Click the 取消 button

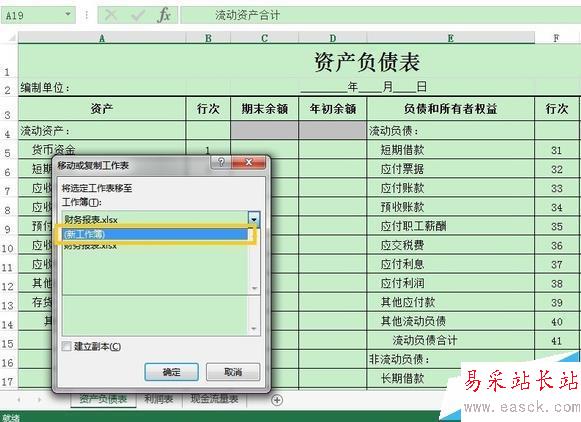[x=233, y=372]
